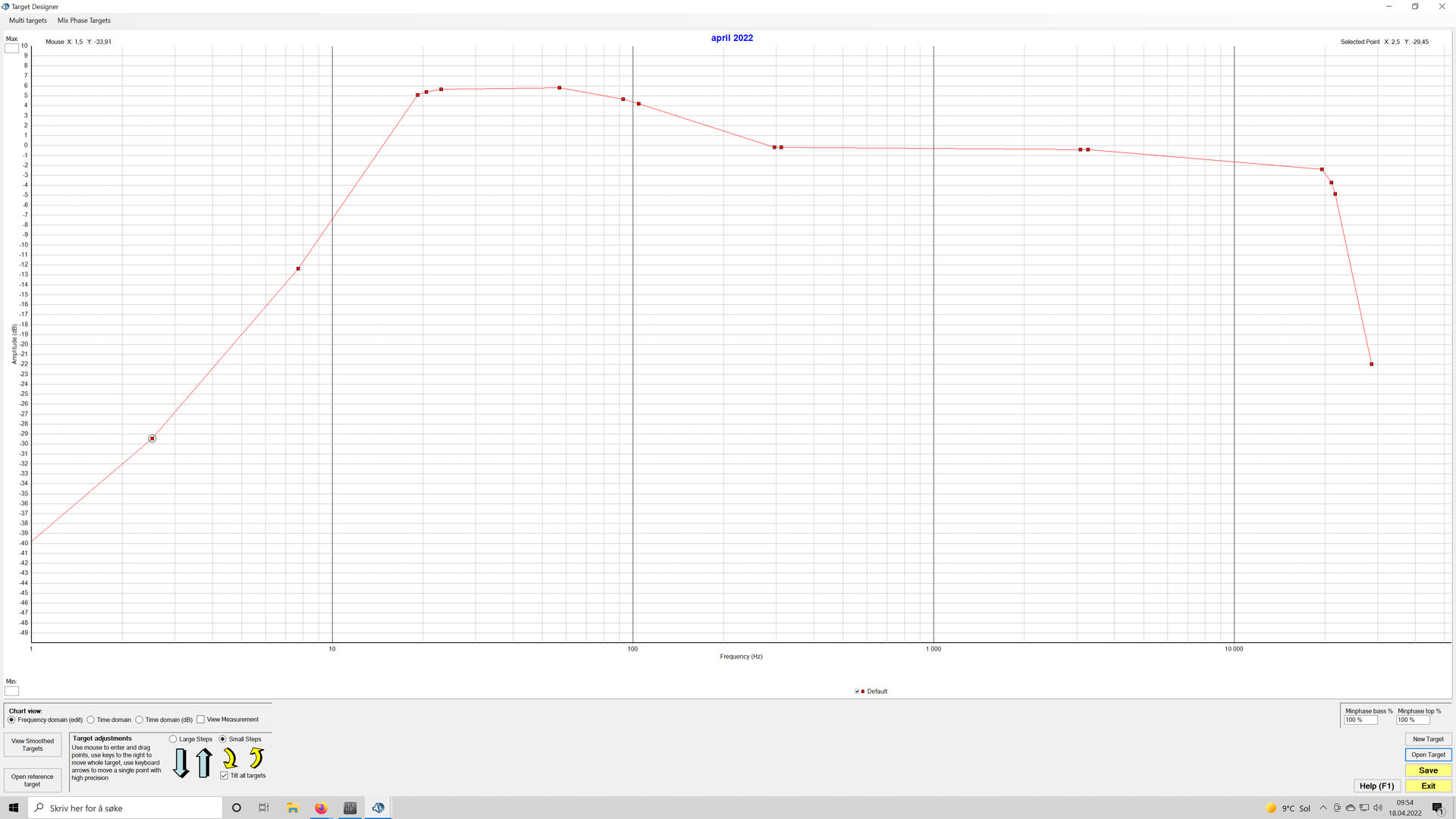Click View Smoothed Targets button
This screenshot has width=1456, height=819.
[x=33, y=745]
